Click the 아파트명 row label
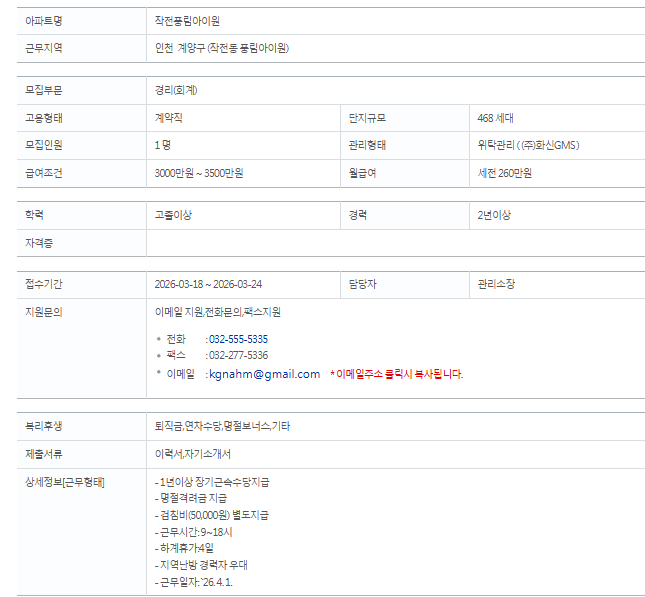The width and height of the screenshot is (645, 597). (44, 21)
